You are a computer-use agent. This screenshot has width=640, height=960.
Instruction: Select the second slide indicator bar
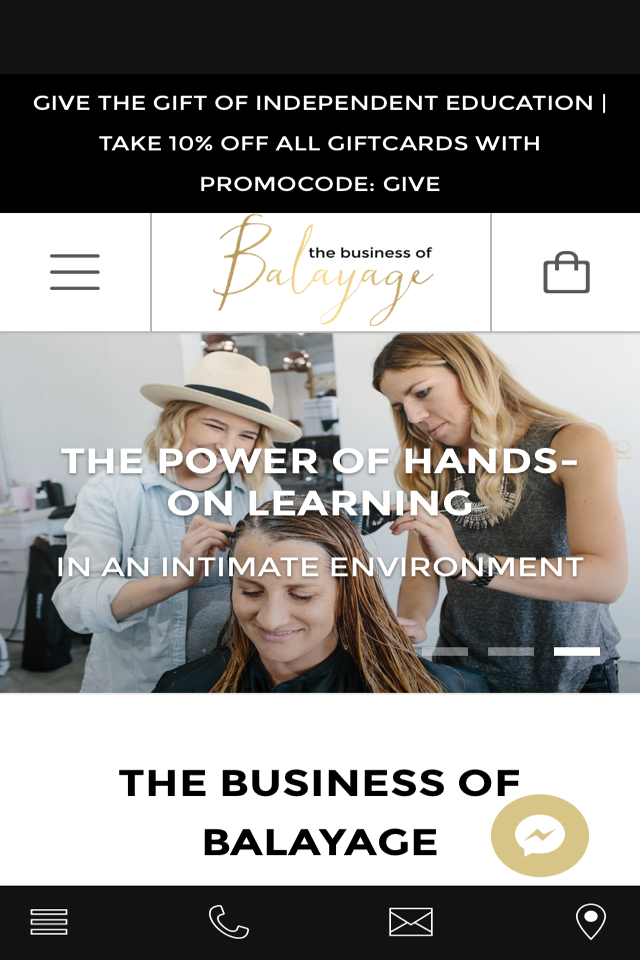(x=511, y=651)
